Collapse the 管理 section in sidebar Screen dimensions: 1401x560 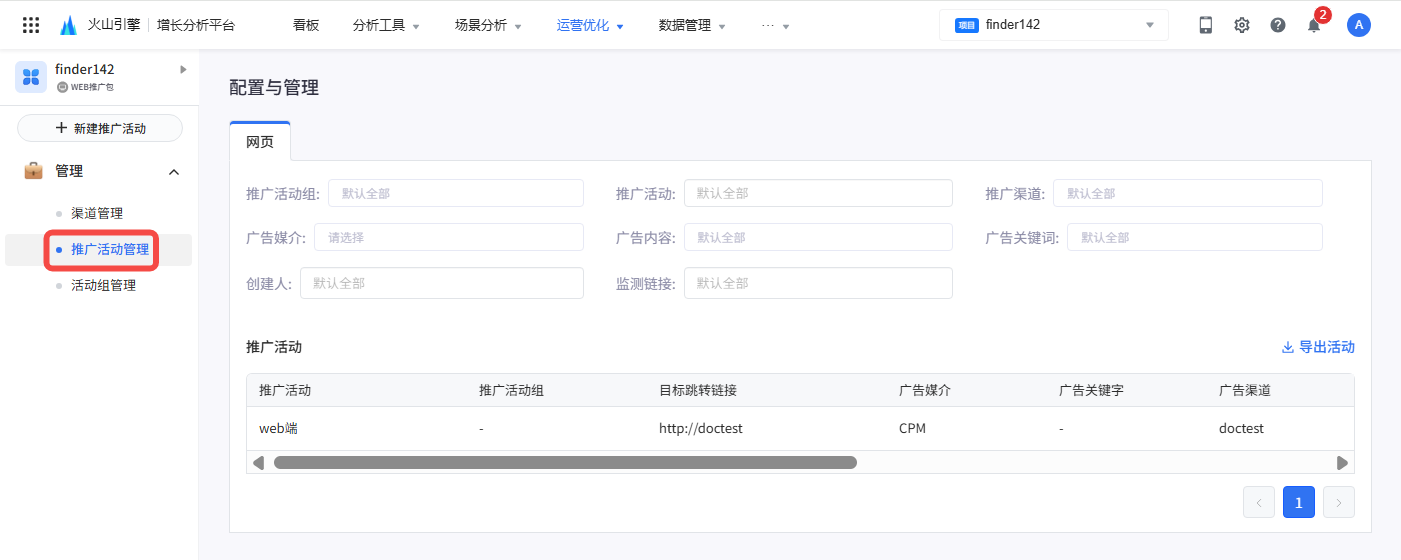pyautogui.click(x=174, y=172)
